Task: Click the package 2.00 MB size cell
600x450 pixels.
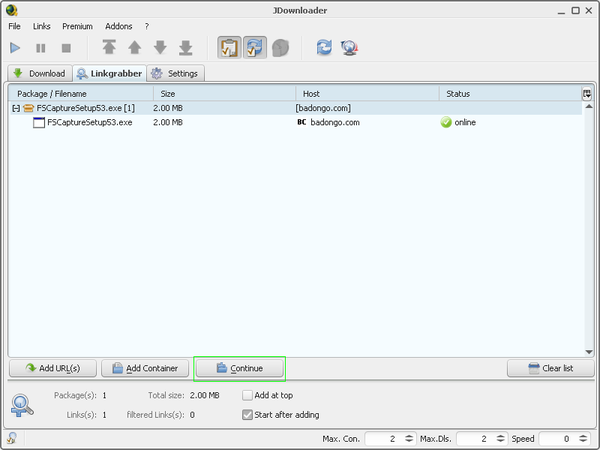Action: pos(168,108)
